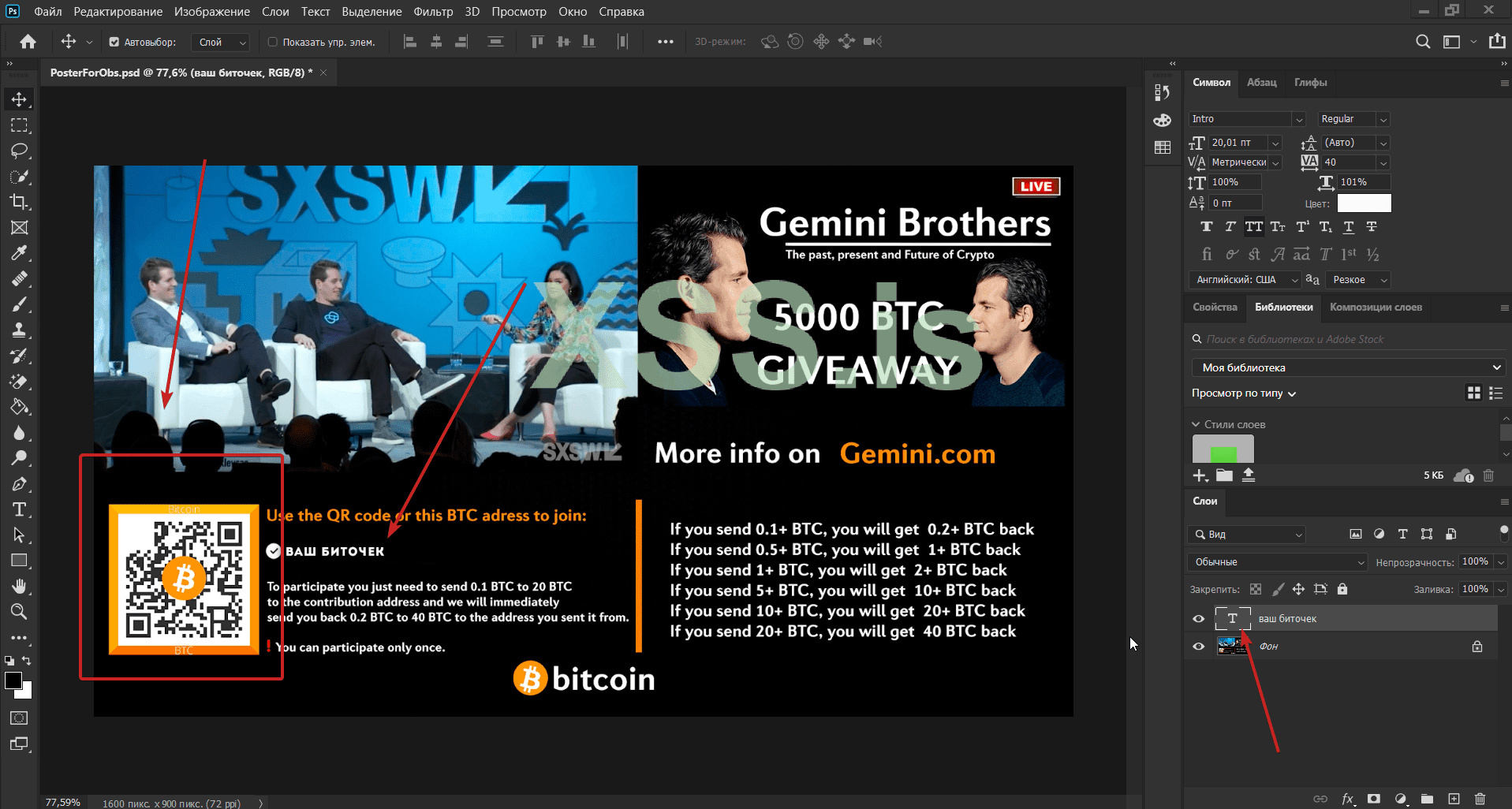Open the Изображение menu
This screenshot has width=1512, height=809.
pos(212,12)
